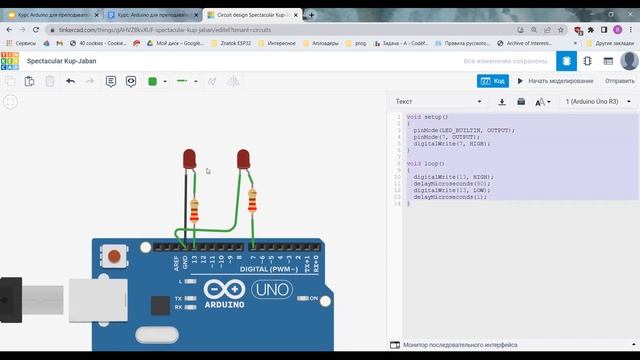The height and width of the screenshot is (360, 640).
Task: Click the copy icon in Tinkercad toolbar
Action: pyautogui.click(x=10, y=81)
